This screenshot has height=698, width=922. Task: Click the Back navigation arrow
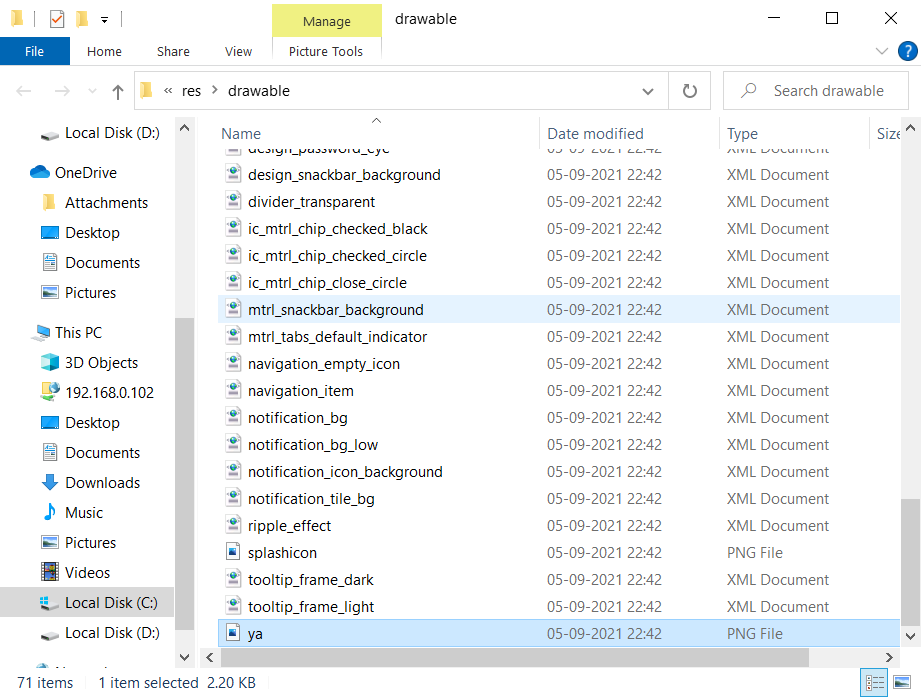pyautogui.click(x=24, y=91)
